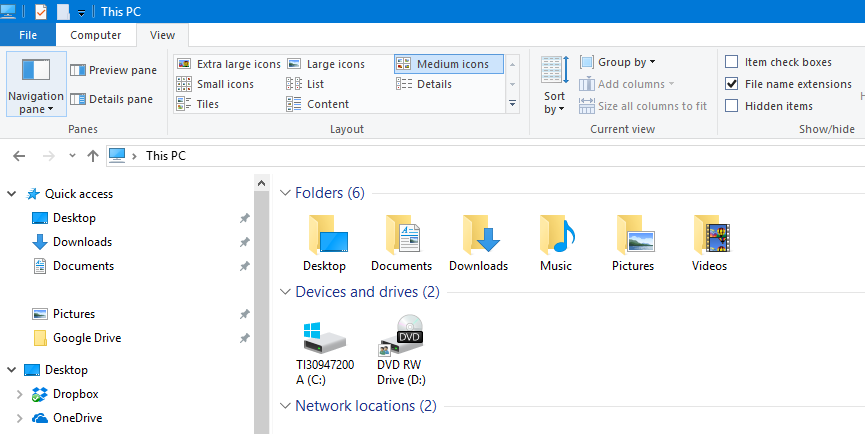Expand the Dropbox tree node
Viewport: 865px width, 434px height.
click(19, 394)
